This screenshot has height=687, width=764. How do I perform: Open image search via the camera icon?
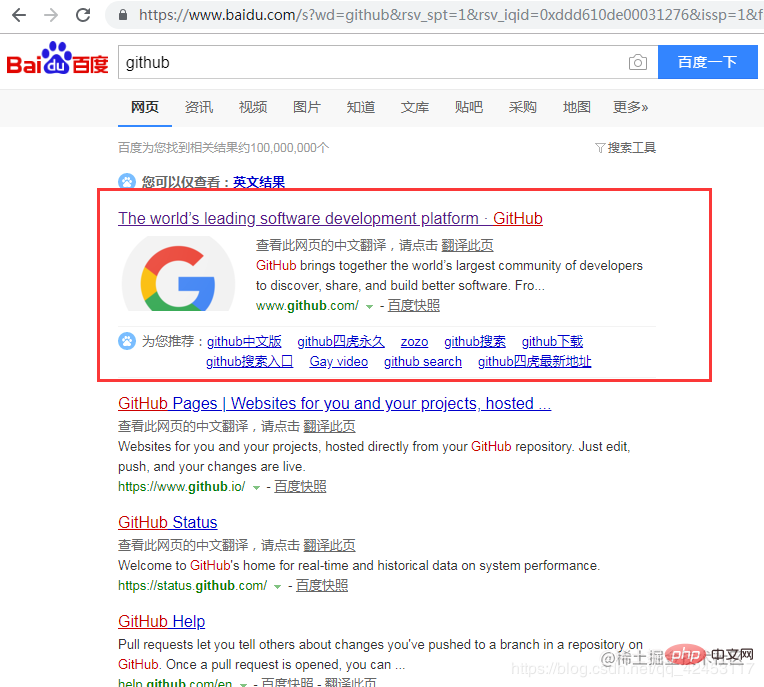[637, 62]
